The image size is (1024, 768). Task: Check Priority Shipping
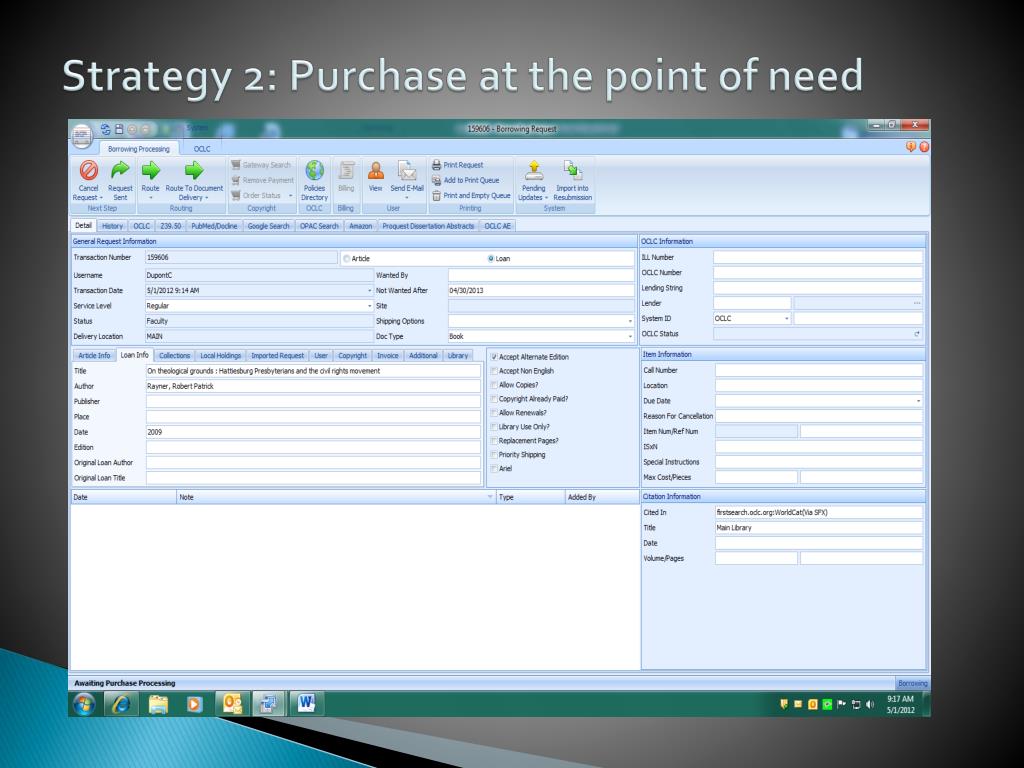click(494, 455)
